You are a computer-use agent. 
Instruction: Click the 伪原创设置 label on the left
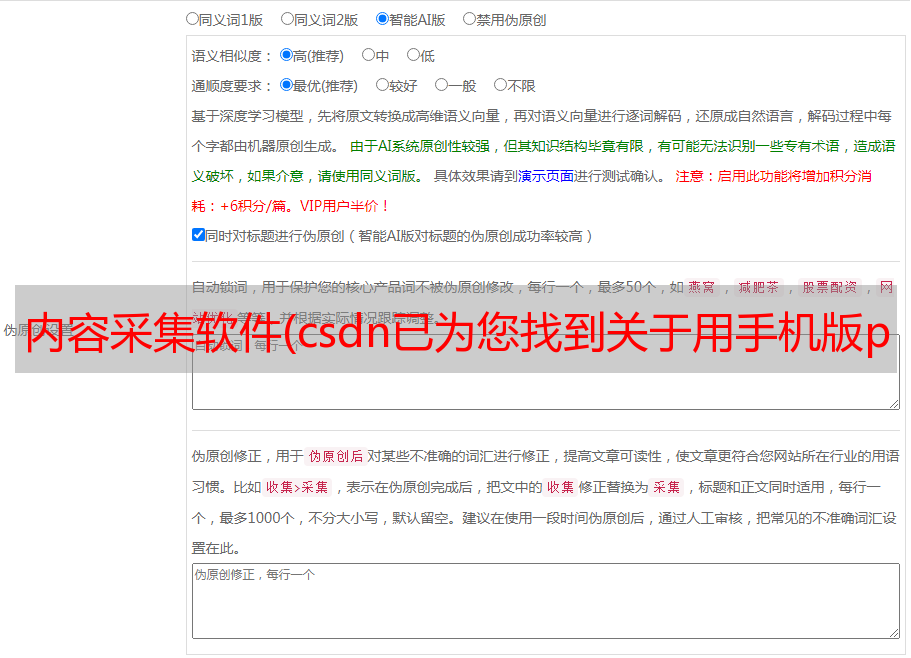point(38,330)
